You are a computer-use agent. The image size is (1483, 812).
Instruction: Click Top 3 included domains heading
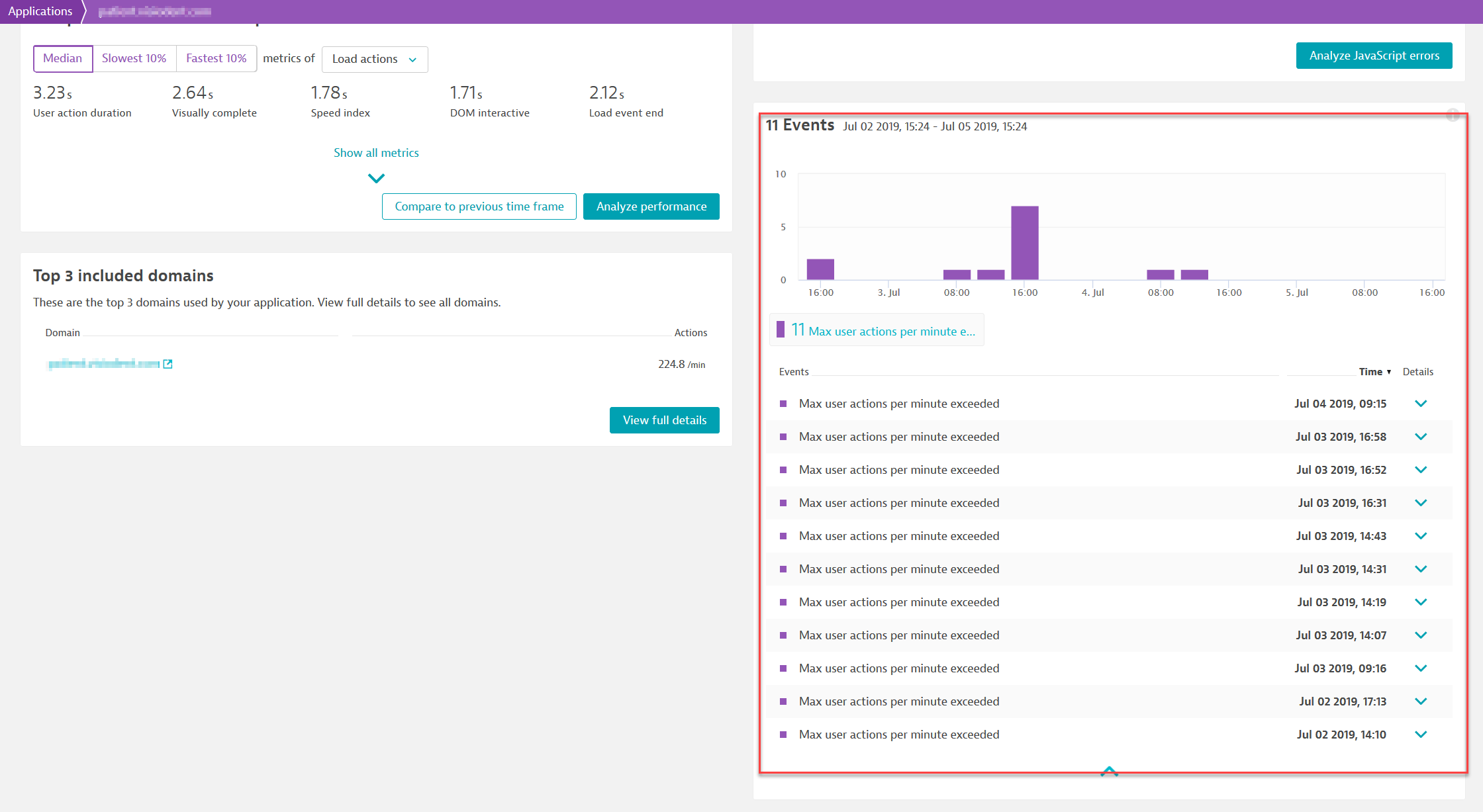[123, 275]
